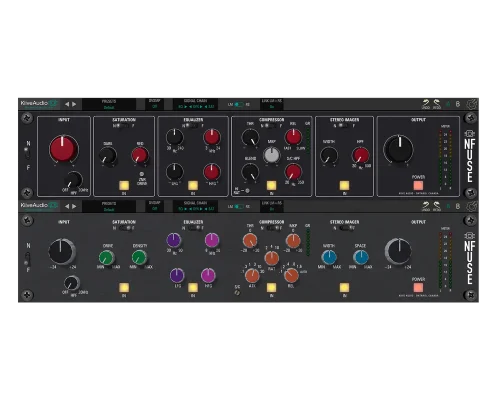Open Oversampling dropdown in lower unit

click(154, 207)
